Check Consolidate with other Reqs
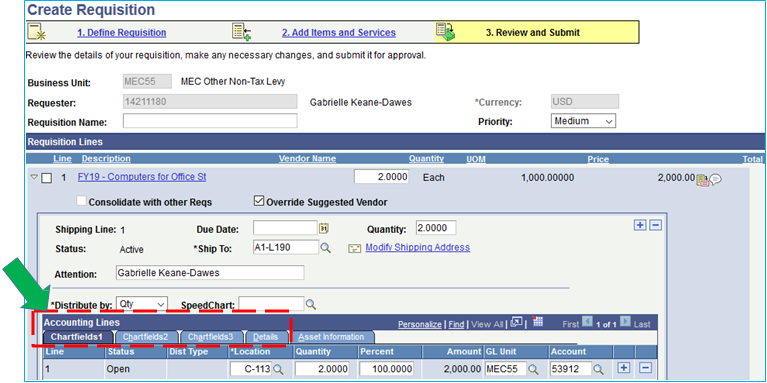Screen dimensions: 767x383 tap(82, 201)
